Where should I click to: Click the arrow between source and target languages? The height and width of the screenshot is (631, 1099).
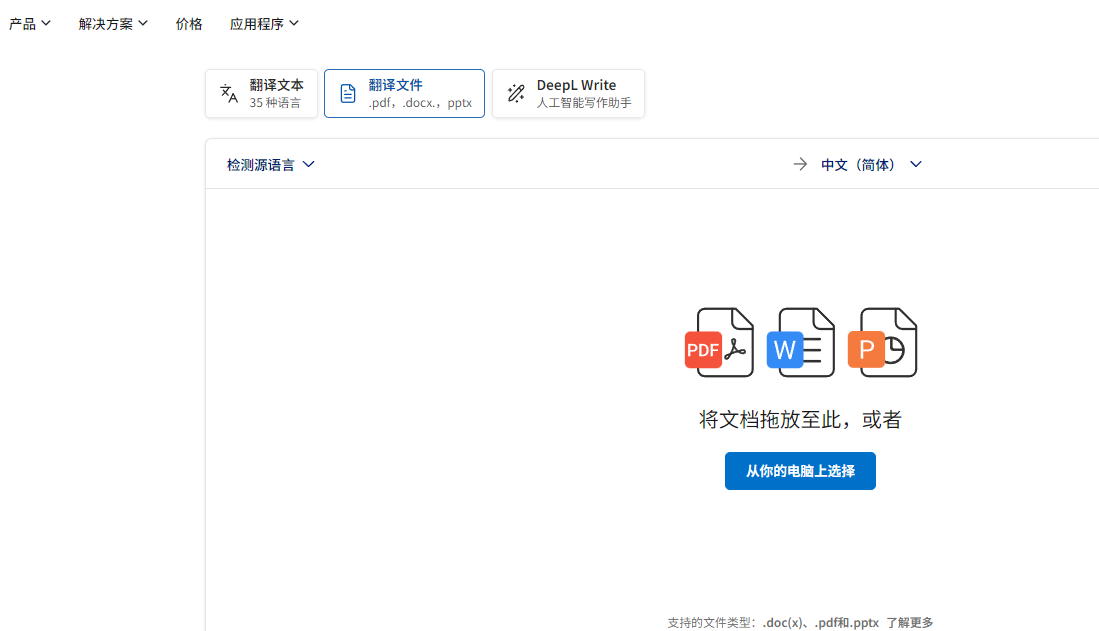click(x=798, y=164)
